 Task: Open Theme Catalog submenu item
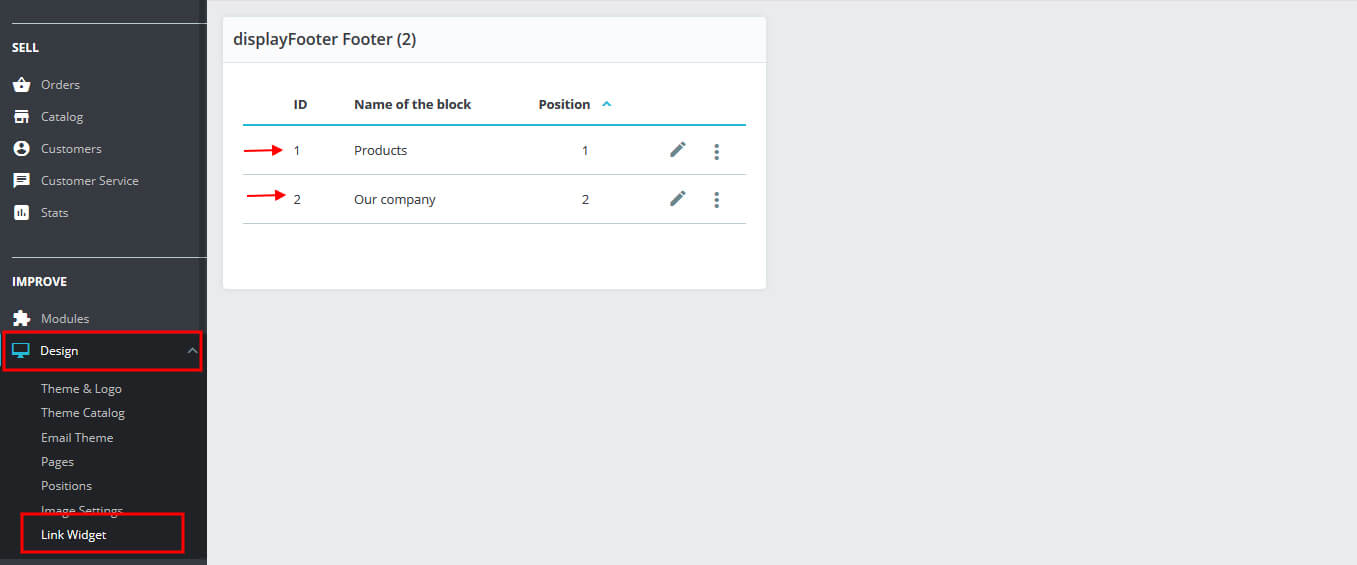(83, 413)
